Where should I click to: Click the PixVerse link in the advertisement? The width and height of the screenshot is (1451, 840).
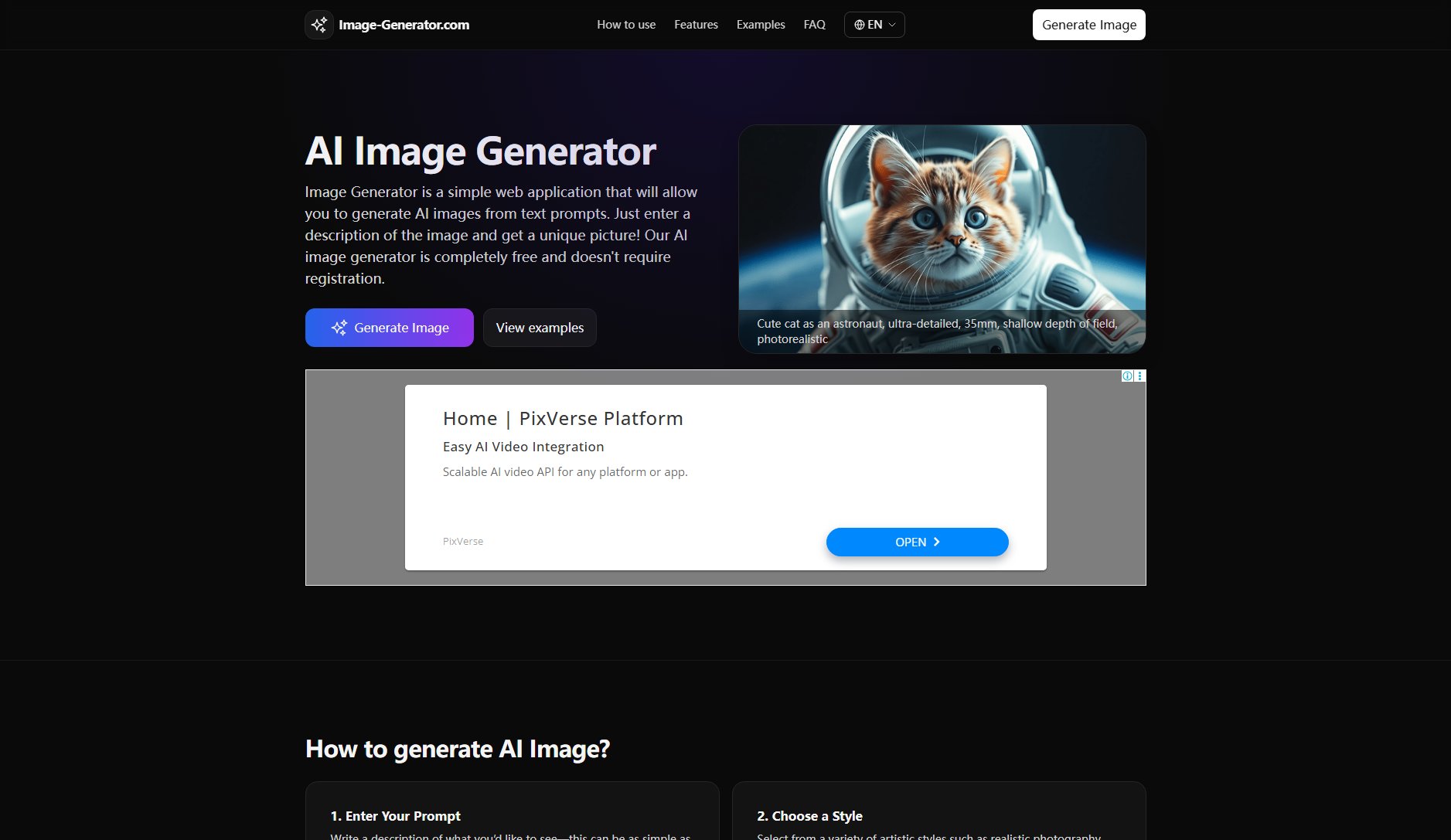pyautogui.click(x=462, y=541)
